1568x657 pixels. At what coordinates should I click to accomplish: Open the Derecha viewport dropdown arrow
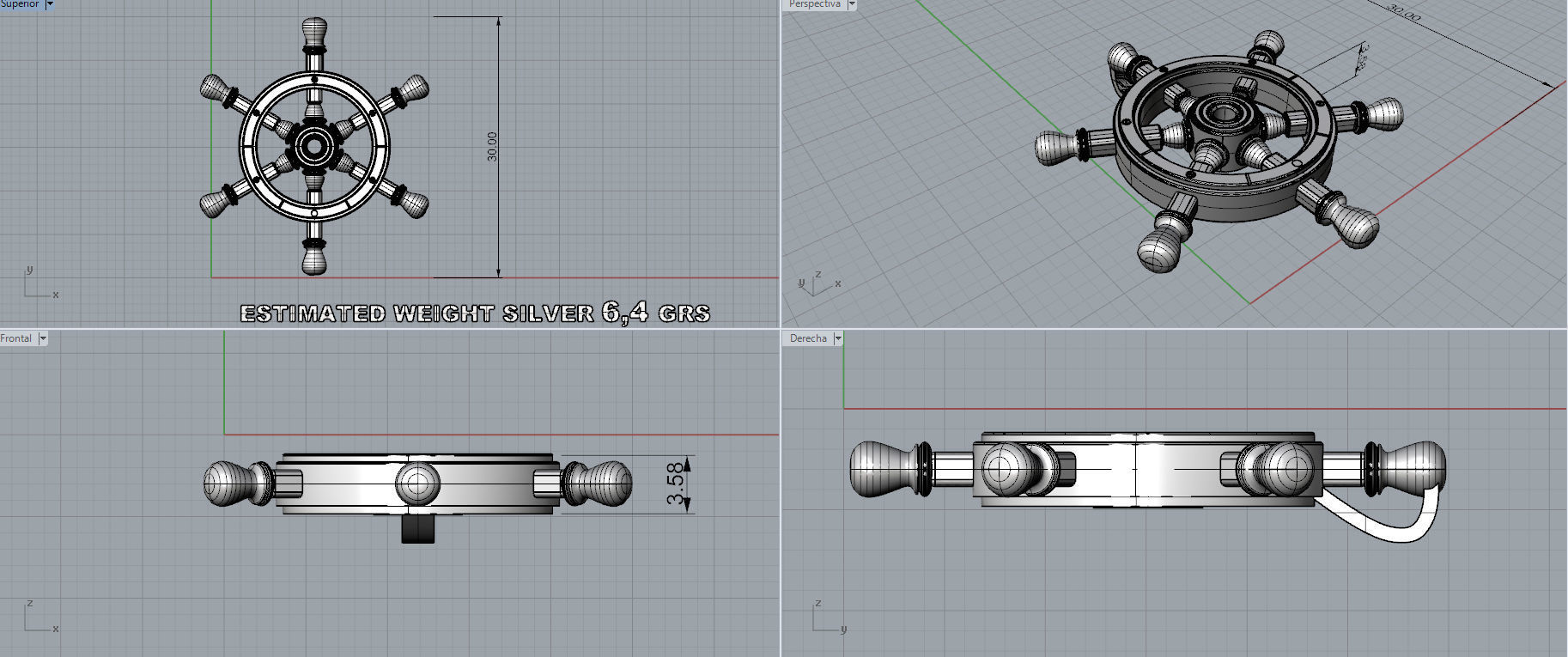838,338
